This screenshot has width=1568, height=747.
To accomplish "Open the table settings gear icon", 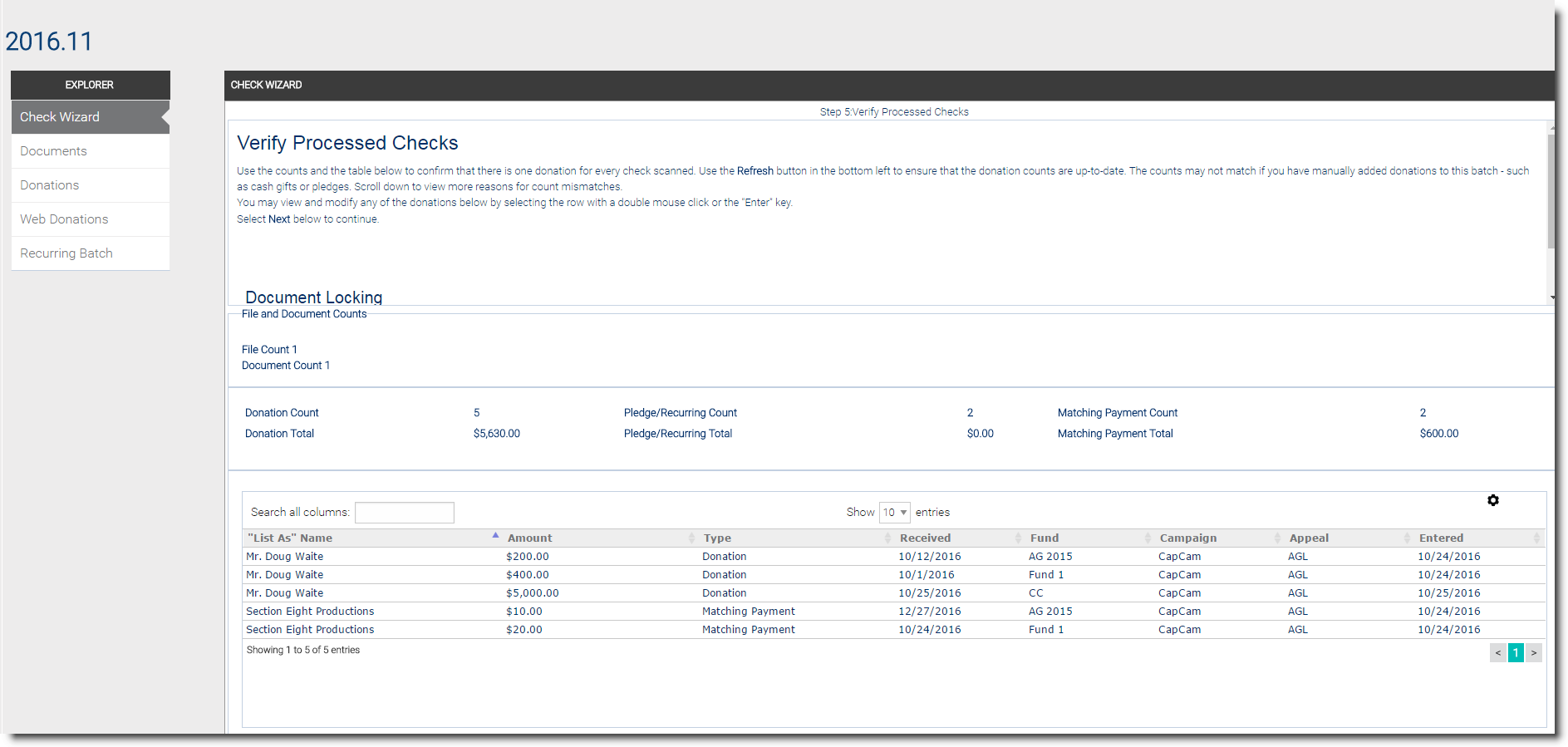I will 1493,500.
